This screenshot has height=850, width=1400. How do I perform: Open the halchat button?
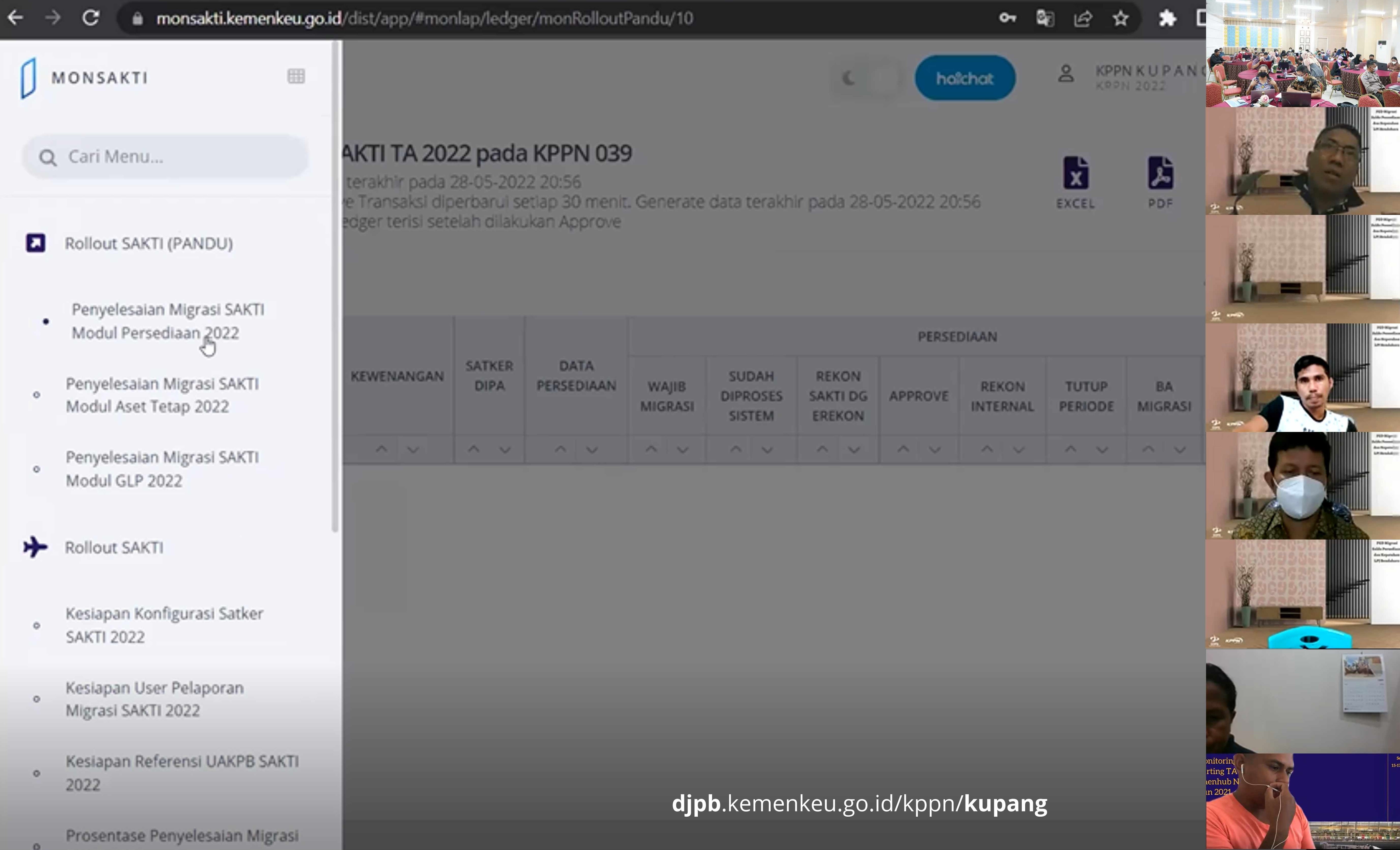click(965, 78)
